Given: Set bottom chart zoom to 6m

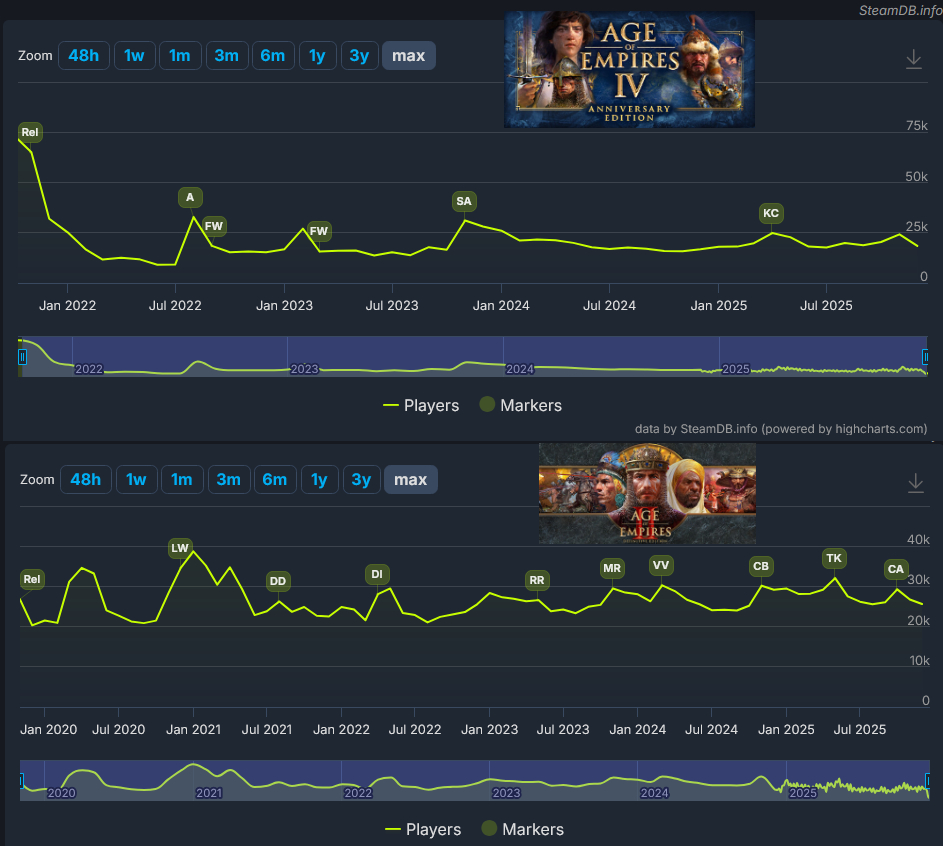Looking at the screenshot, I should coord(274,480).
